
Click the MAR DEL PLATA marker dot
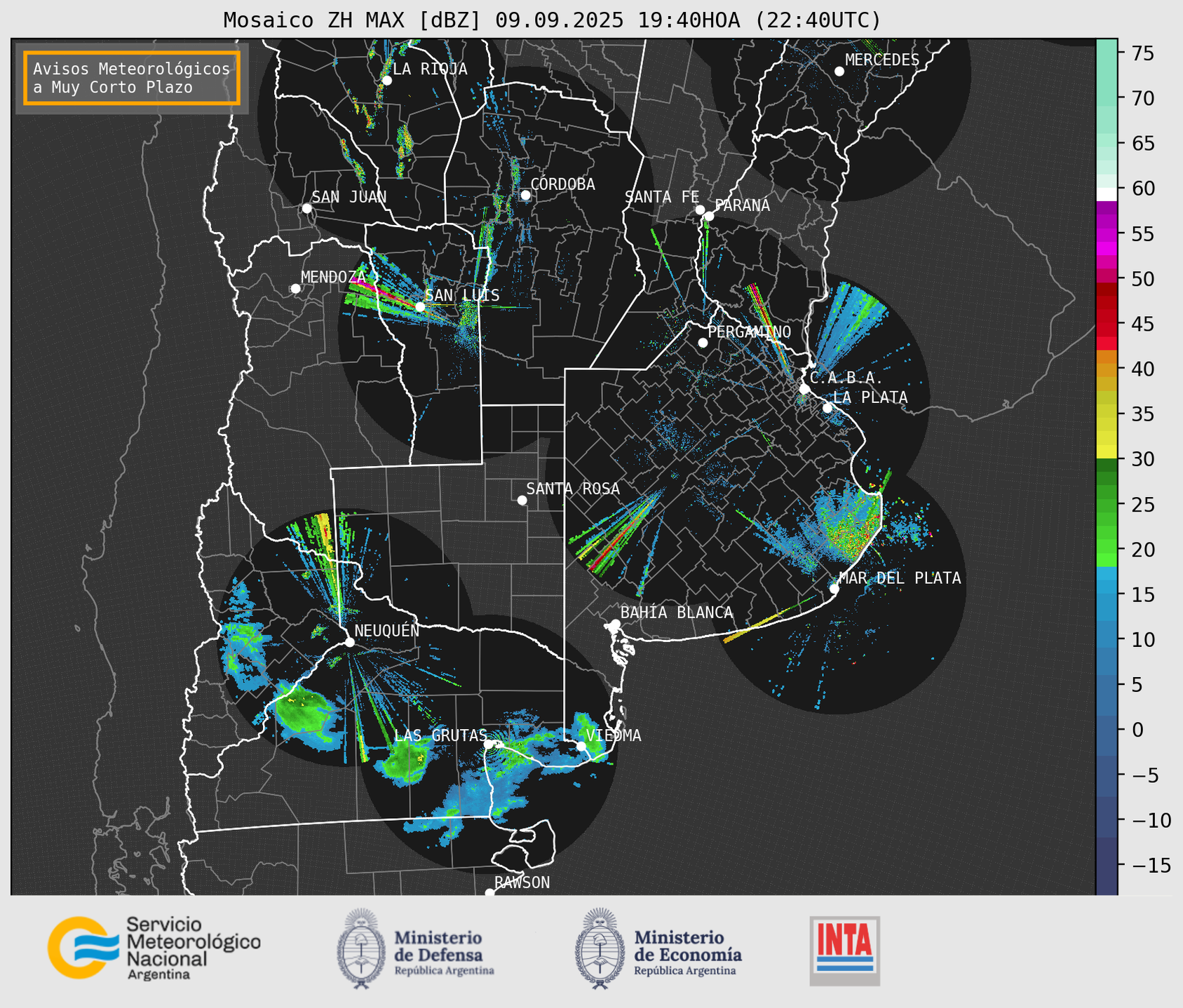click(834, 588)
